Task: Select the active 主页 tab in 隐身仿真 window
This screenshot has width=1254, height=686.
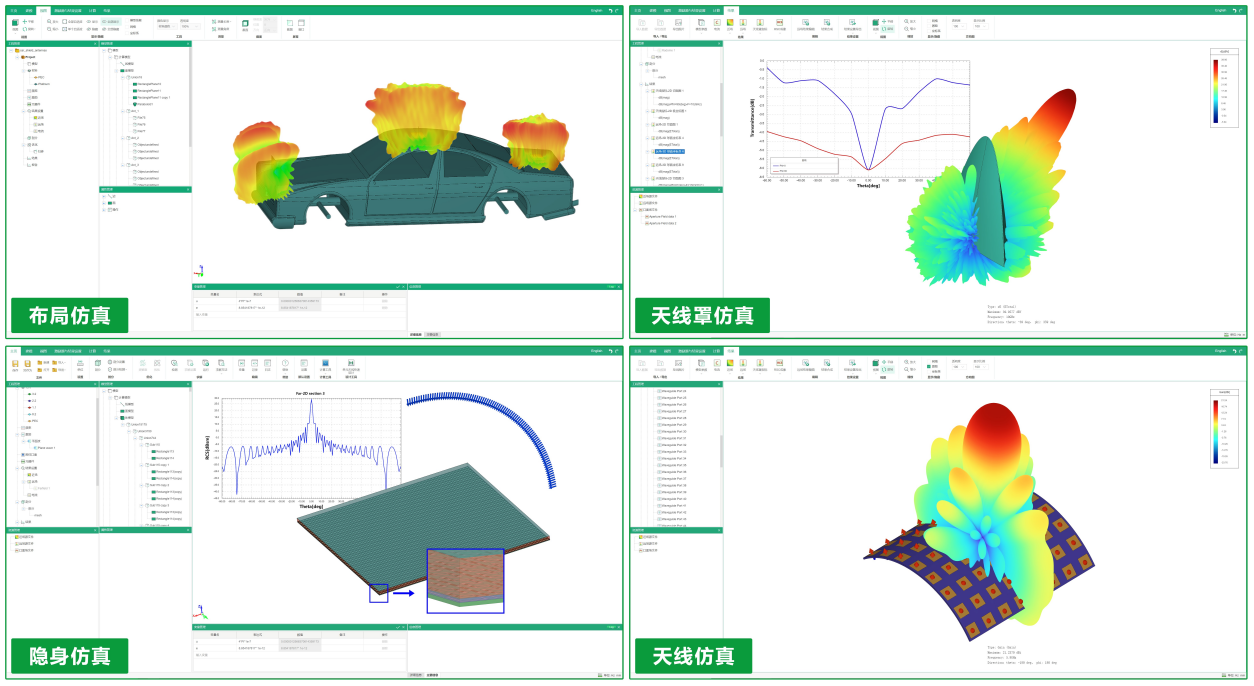Action: coord(13,351)
